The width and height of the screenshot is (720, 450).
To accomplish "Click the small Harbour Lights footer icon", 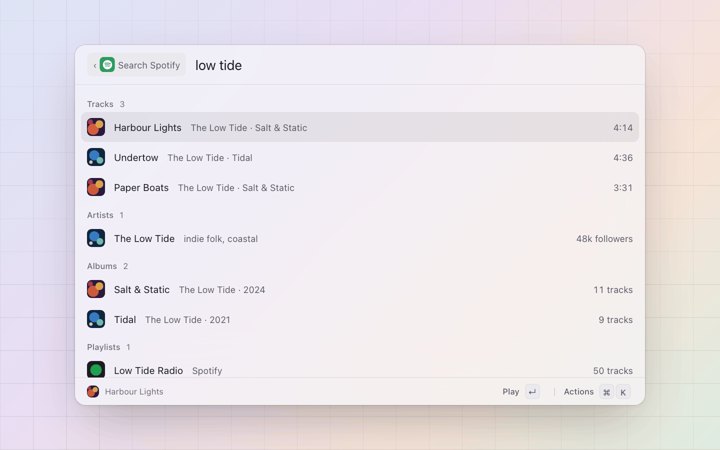I will tap(93, 392).
